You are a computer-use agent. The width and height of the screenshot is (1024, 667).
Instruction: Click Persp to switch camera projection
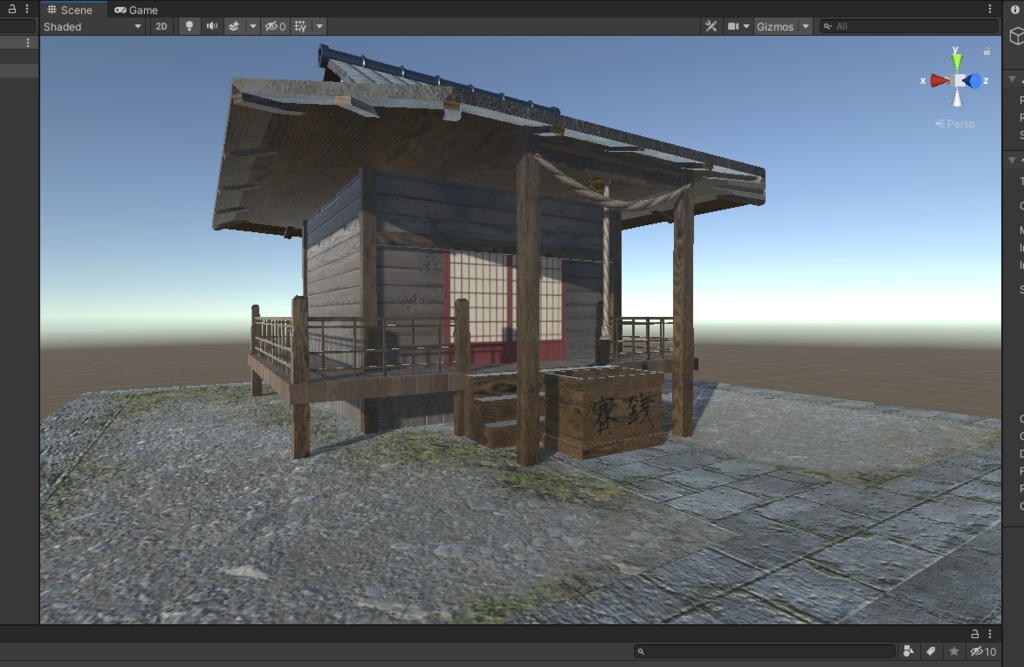pyautogui.click(x=955, y=124)
